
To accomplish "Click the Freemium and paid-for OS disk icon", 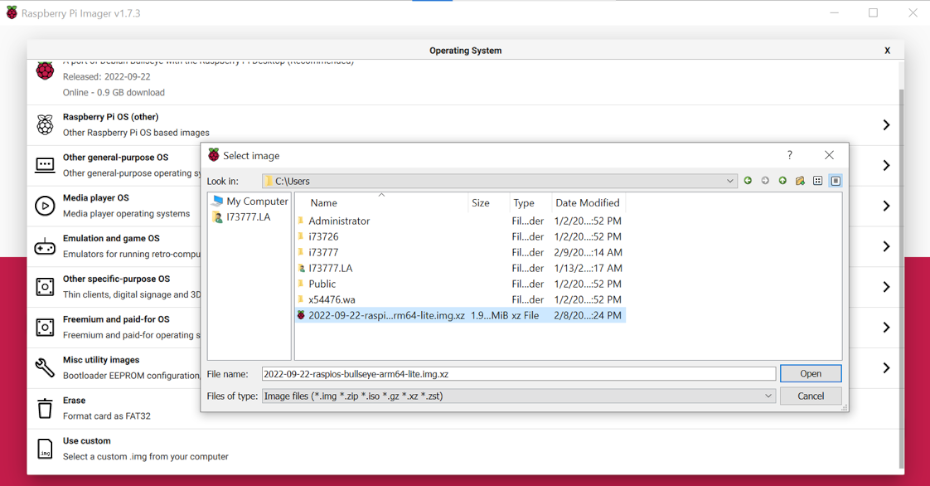I will pos(45,327).
